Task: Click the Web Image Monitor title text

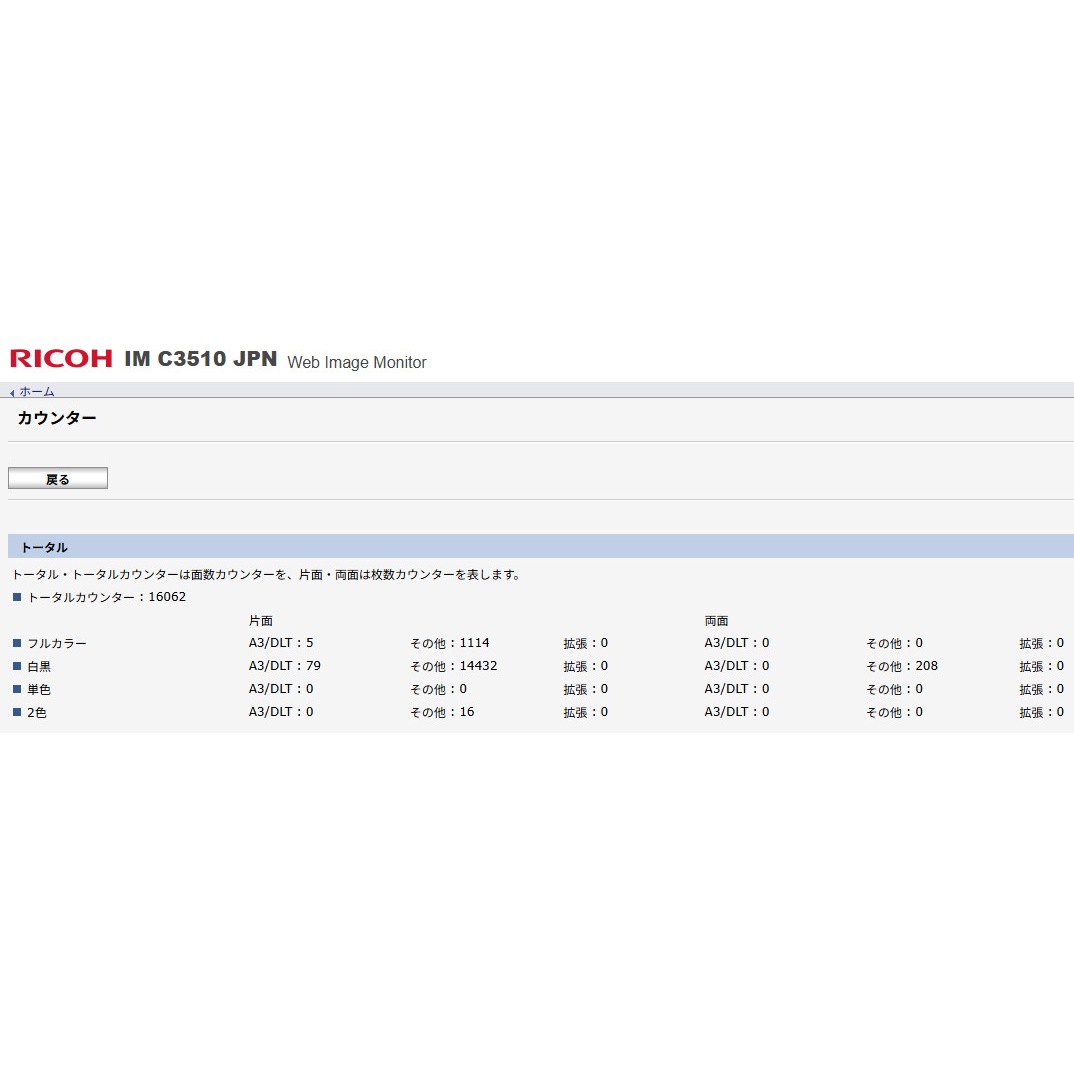Action: tap(357, 362)
